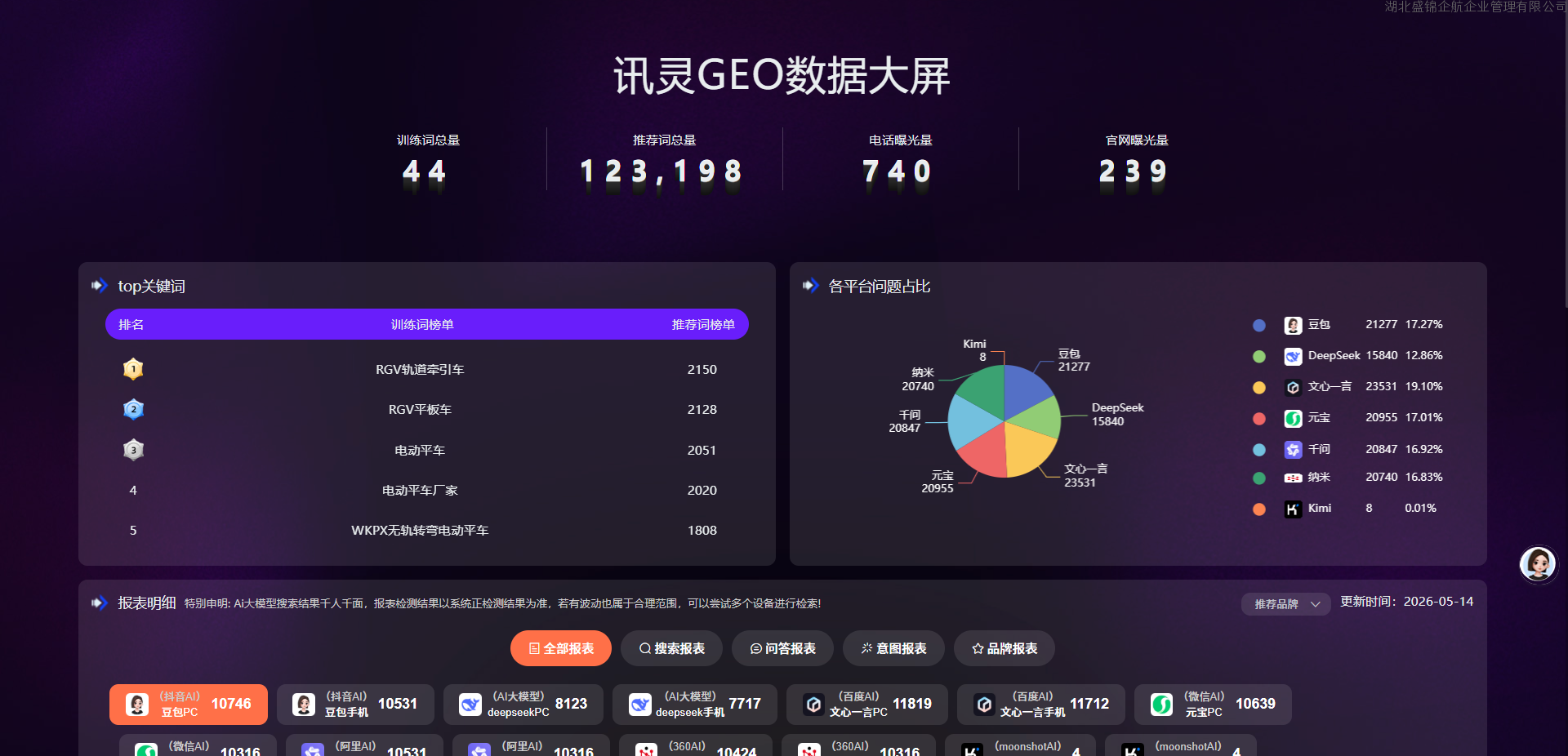
Task: Click the whale icon on deepseek手机 card
Action: (x=640, y=705)
